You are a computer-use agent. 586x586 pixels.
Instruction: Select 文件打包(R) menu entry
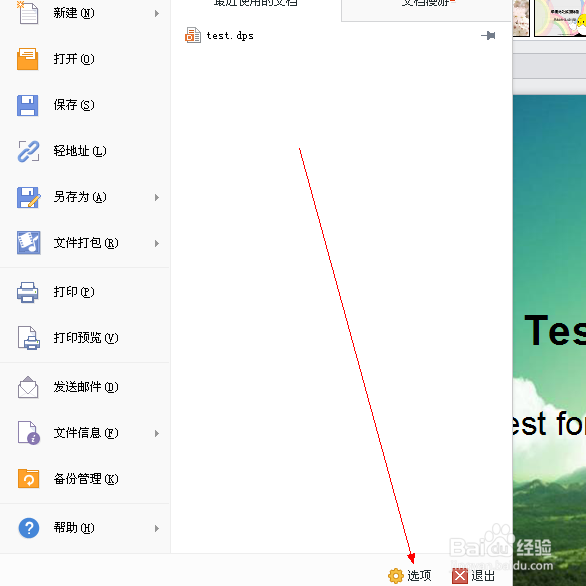(x=85, y=243)
